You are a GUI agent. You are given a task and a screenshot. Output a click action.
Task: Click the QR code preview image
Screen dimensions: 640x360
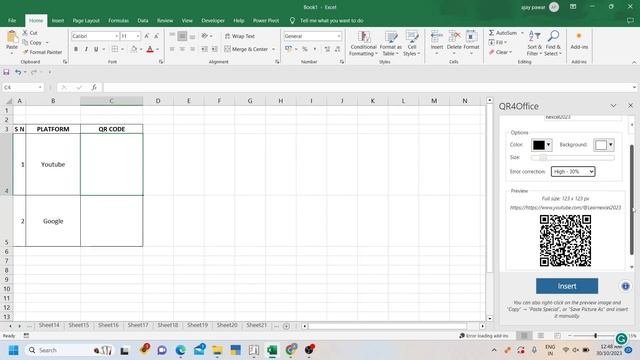point(565,241)
